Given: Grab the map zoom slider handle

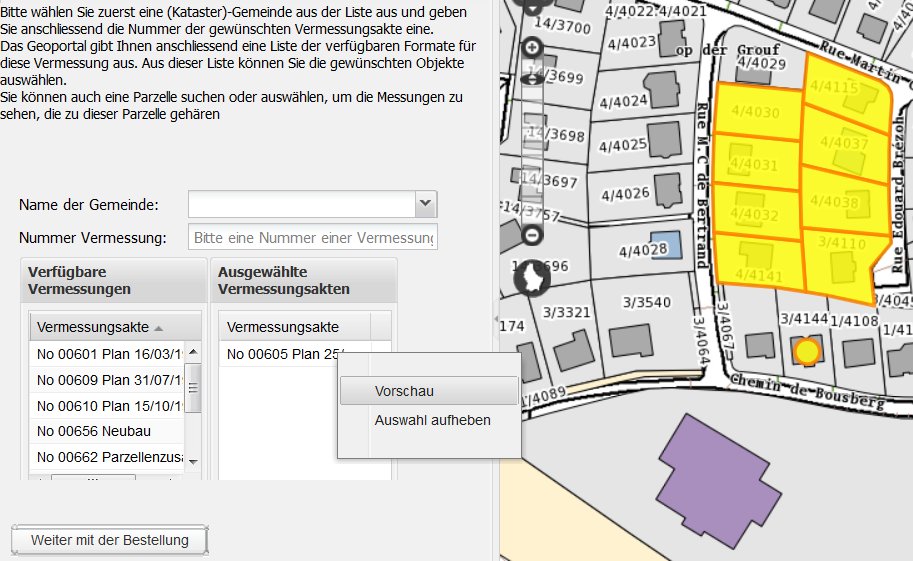Looking at the screenshot, I should (x=532, y=79).
